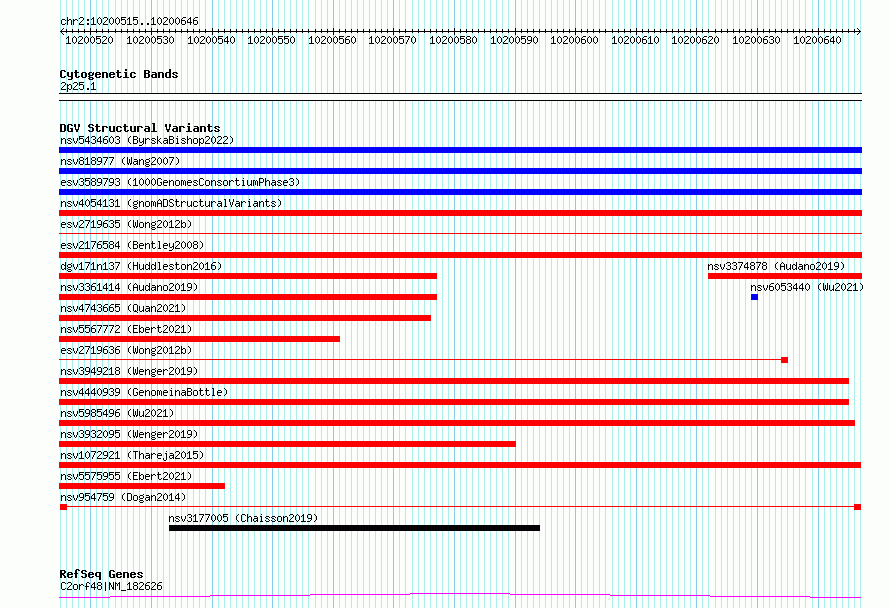The height and width of the screenshot is (608, 890).
Task: Click the red nsv3374878 variant bar
Action: click(x=784, y=276)
